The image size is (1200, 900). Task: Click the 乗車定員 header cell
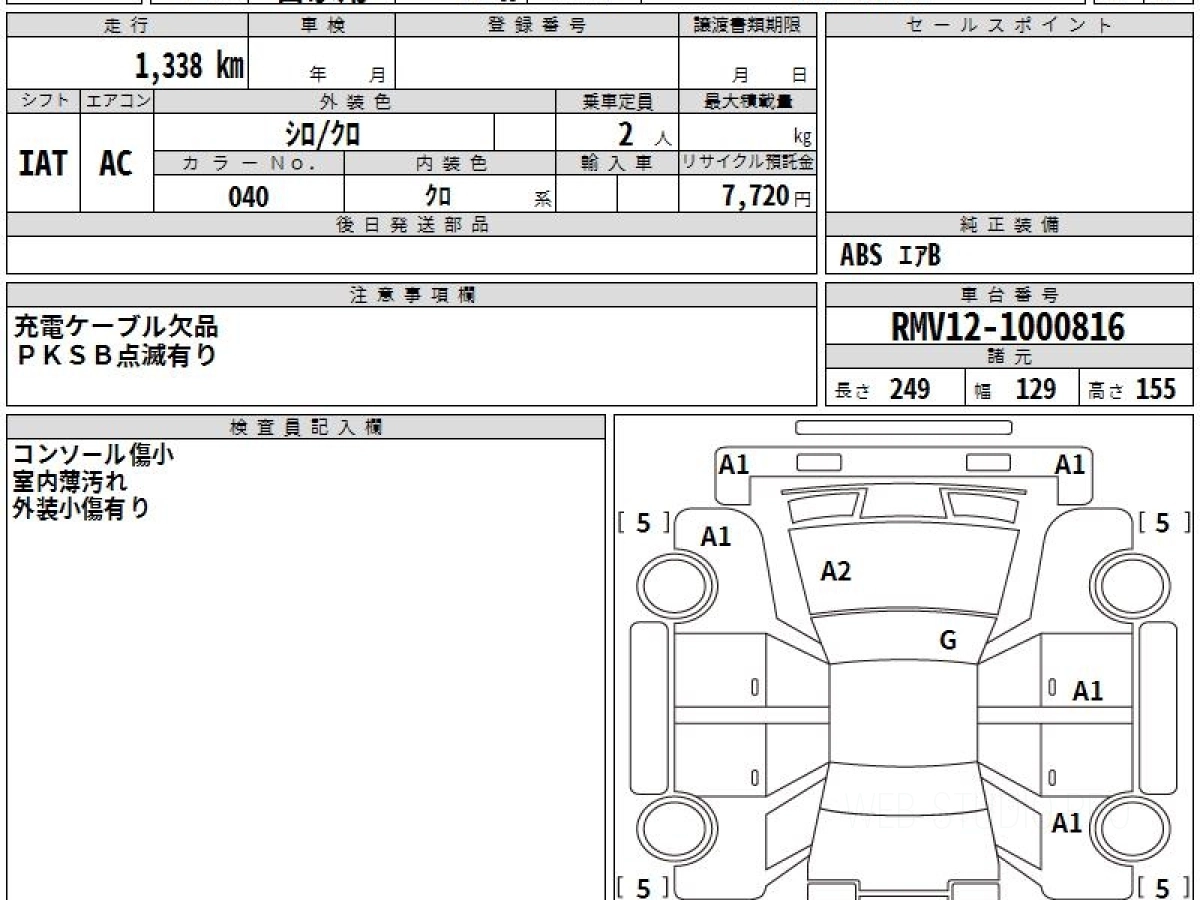[x=617, y=101]
